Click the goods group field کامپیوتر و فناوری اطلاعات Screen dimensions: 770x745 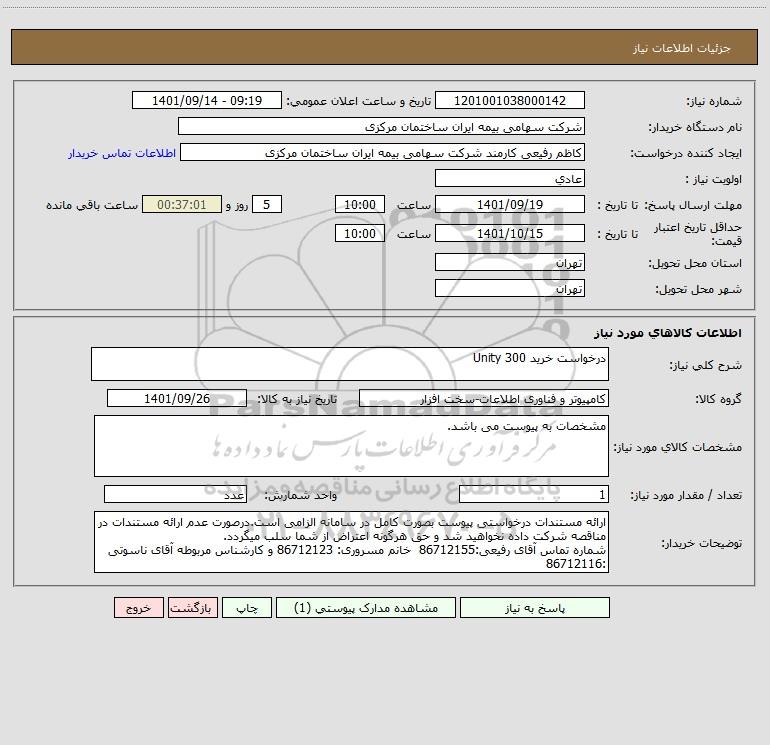[x=484, y=399]
